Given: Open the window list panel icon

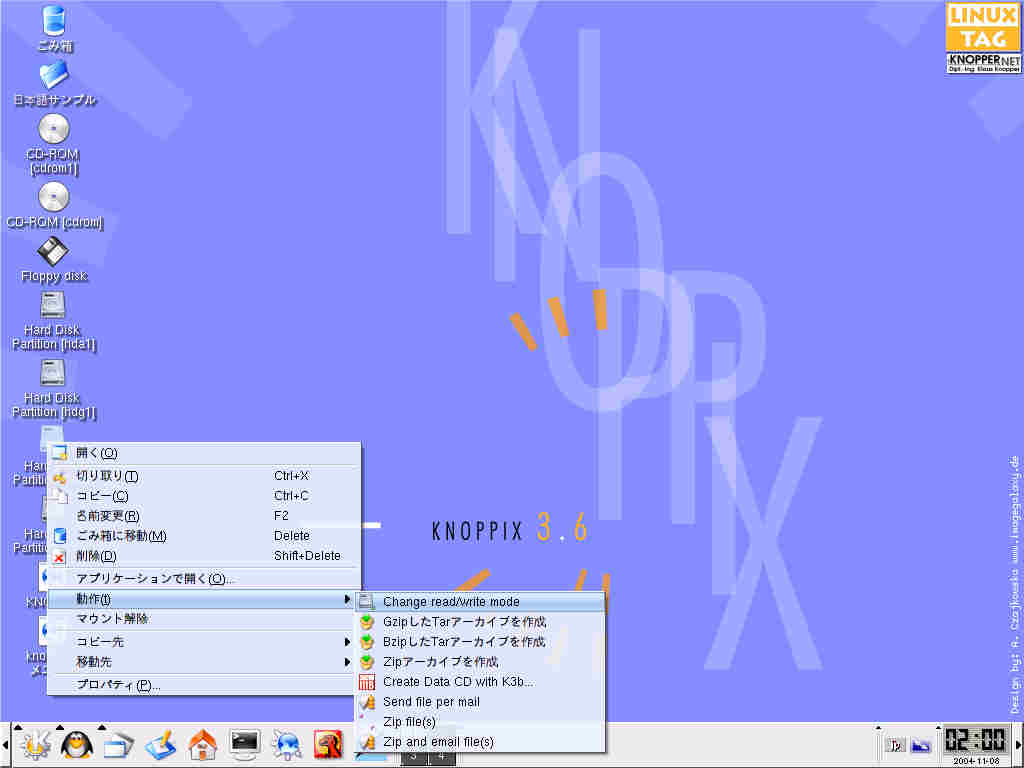Looking at the screenshot, I should (x=118, y=745).
